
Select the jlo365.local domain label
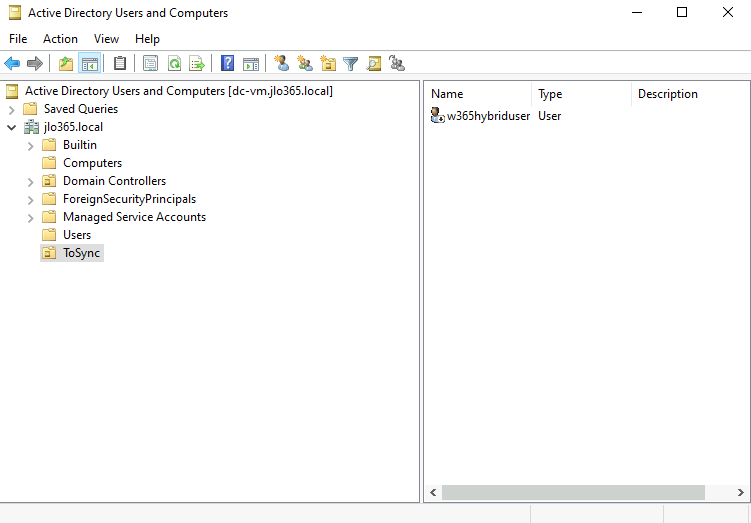tap(73, 127)
